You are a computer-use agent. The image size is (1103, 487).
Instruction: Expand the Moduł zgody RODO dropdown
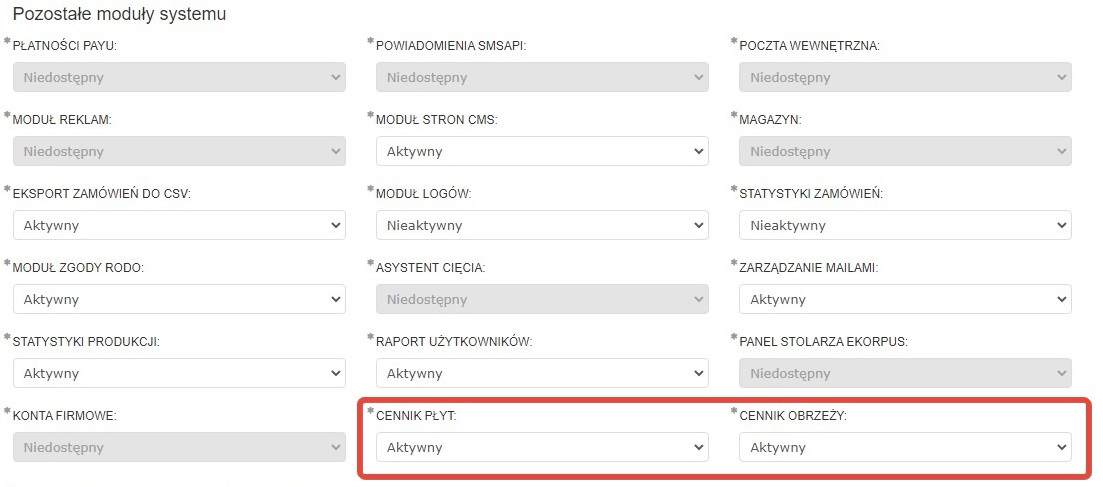pos(179,299)
